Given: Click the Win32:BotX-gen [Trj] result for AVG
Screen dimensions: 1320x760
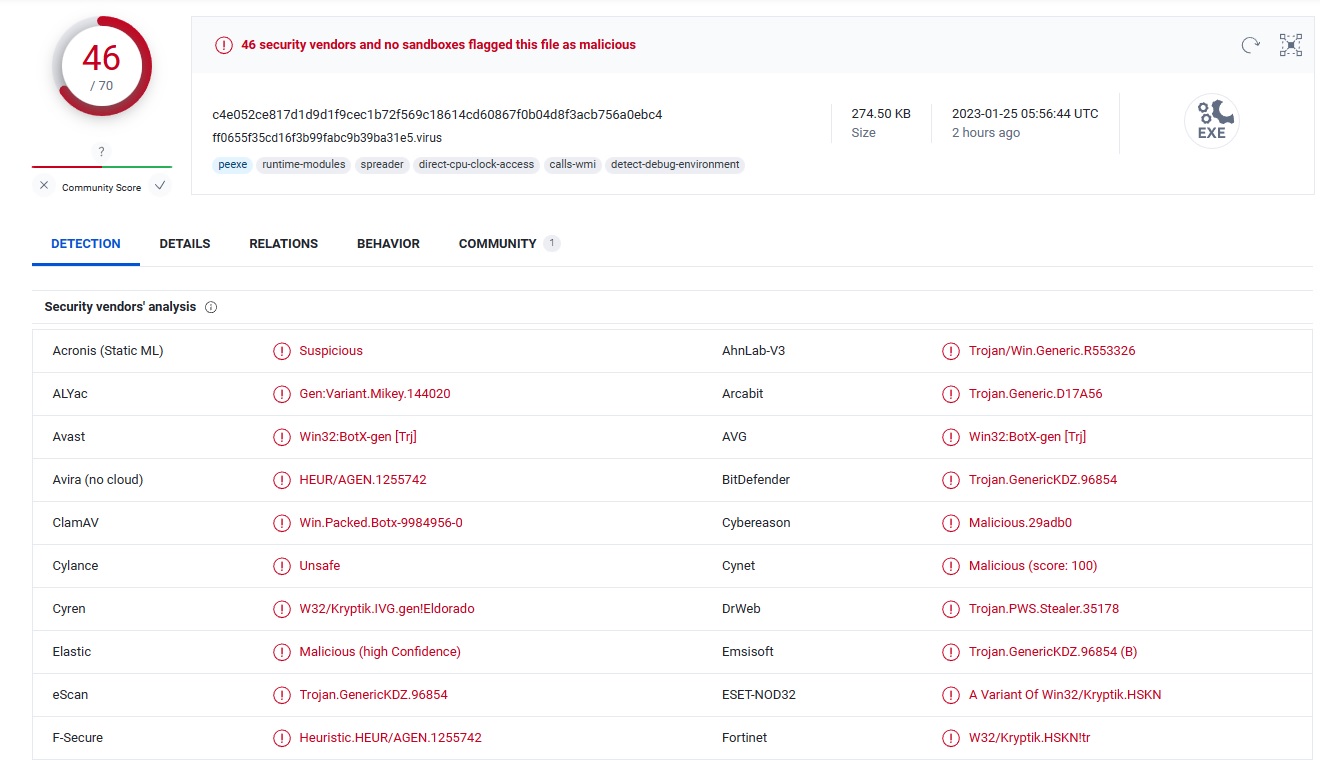Looking at the screenshot, I should 1027,437.
